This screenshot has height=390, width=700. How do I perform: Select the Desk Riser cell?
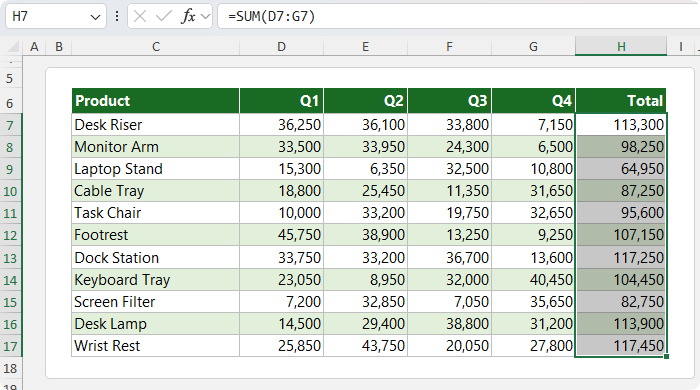coord(155,125)
